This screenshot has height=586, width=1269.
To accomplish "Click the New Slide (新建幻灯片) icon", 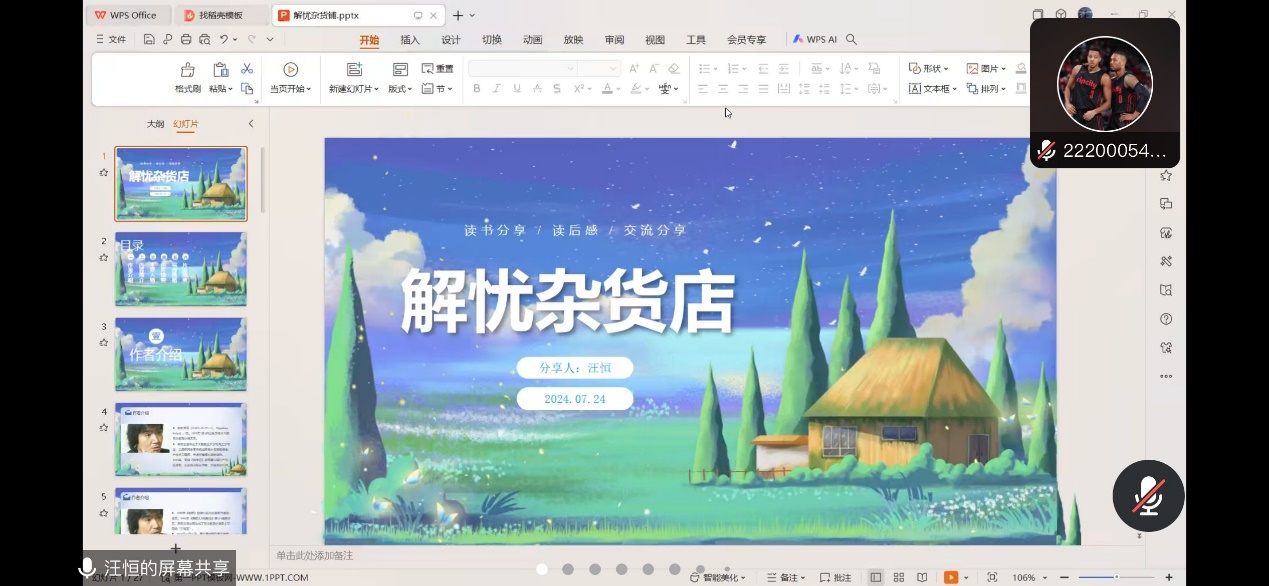I will pos(354,70).
